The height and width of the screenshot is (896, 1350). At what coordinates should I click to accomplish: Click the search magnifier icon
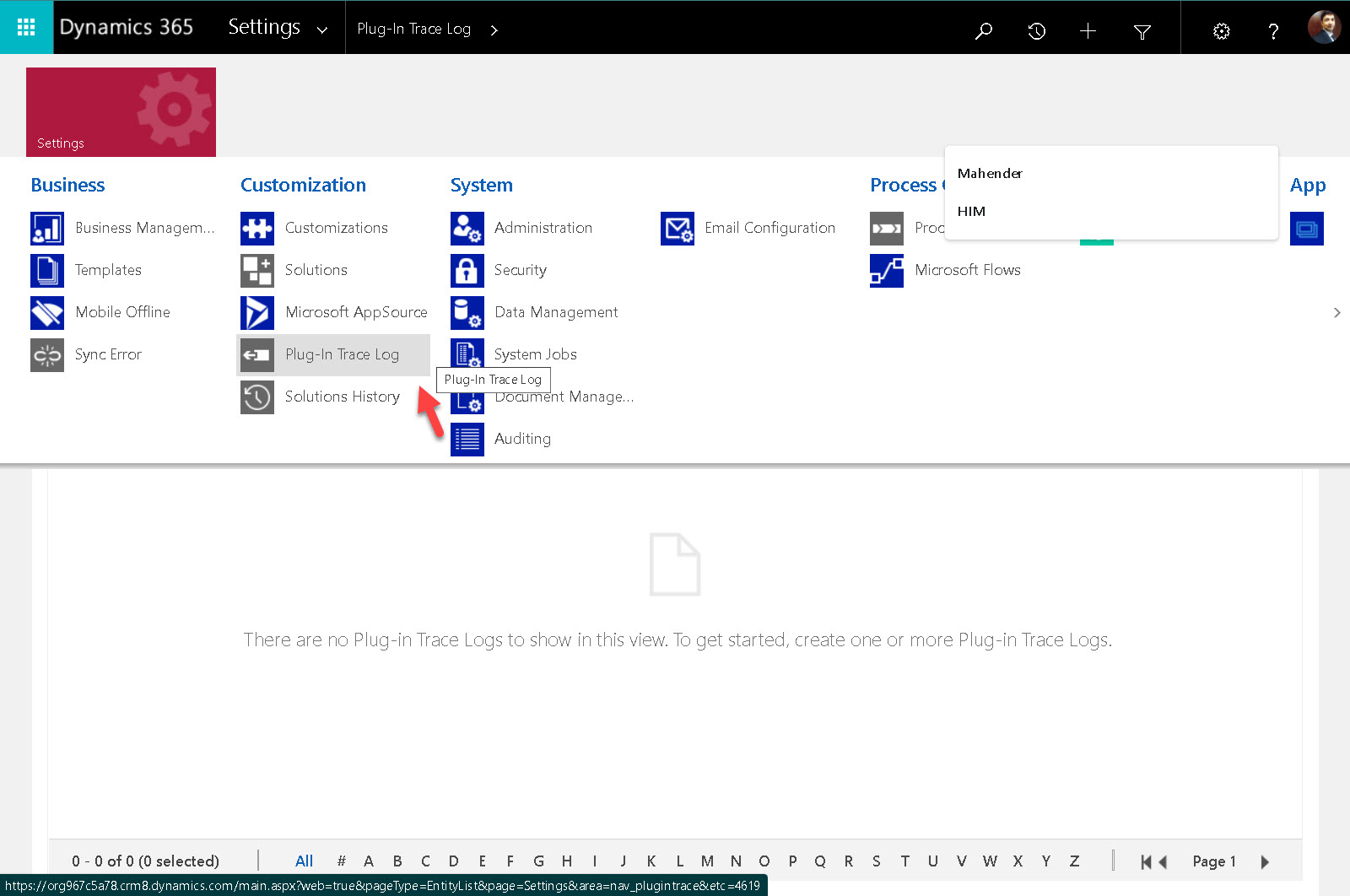[984, 31]
